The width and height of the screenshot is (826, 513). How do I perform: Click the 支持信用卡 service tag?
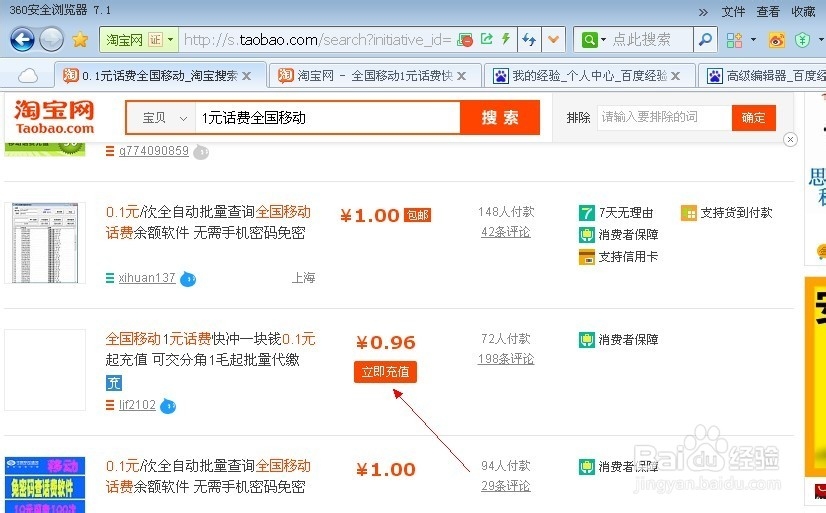click(618, 256)
